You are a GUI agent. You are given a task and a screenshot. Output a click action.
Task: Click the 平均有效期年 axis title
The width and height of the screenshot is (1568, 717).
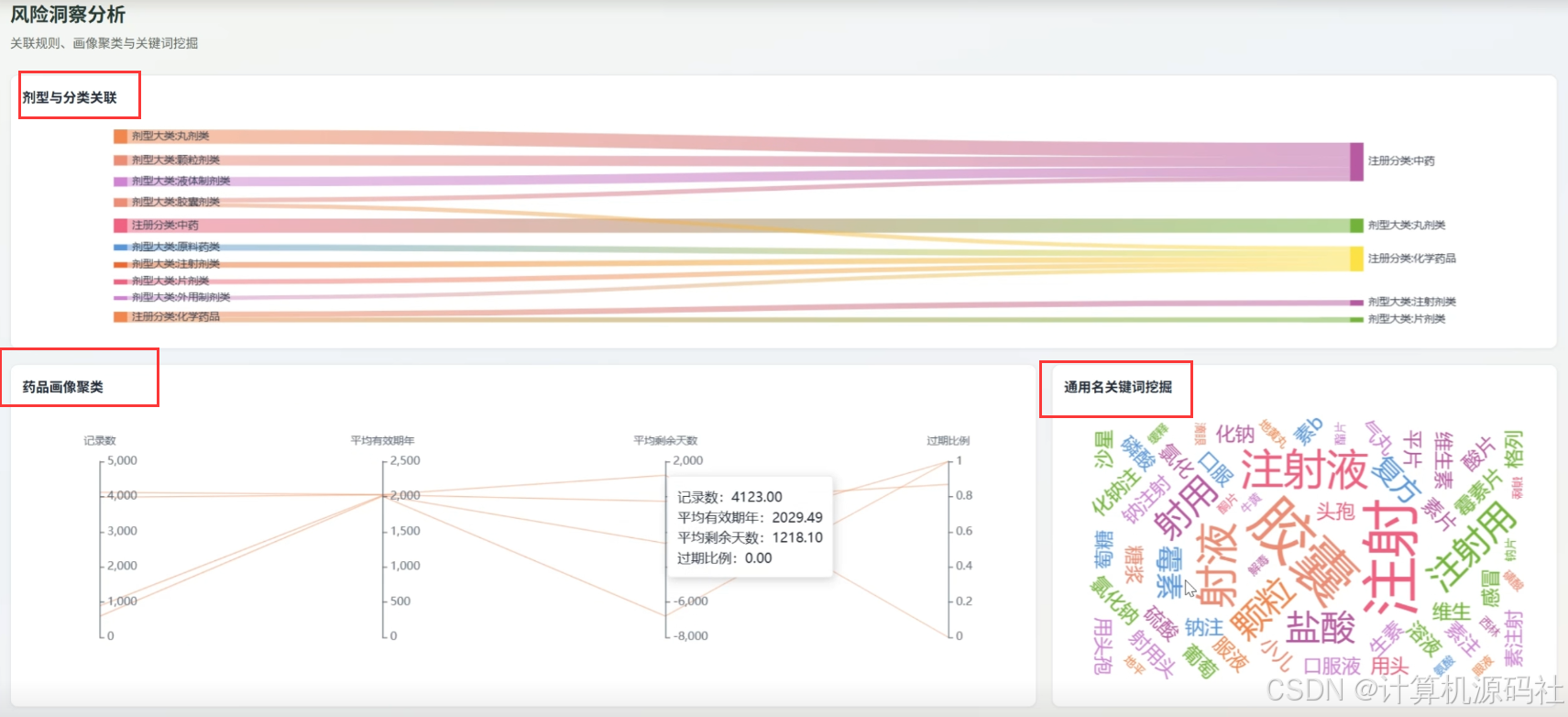pos(382,441)
